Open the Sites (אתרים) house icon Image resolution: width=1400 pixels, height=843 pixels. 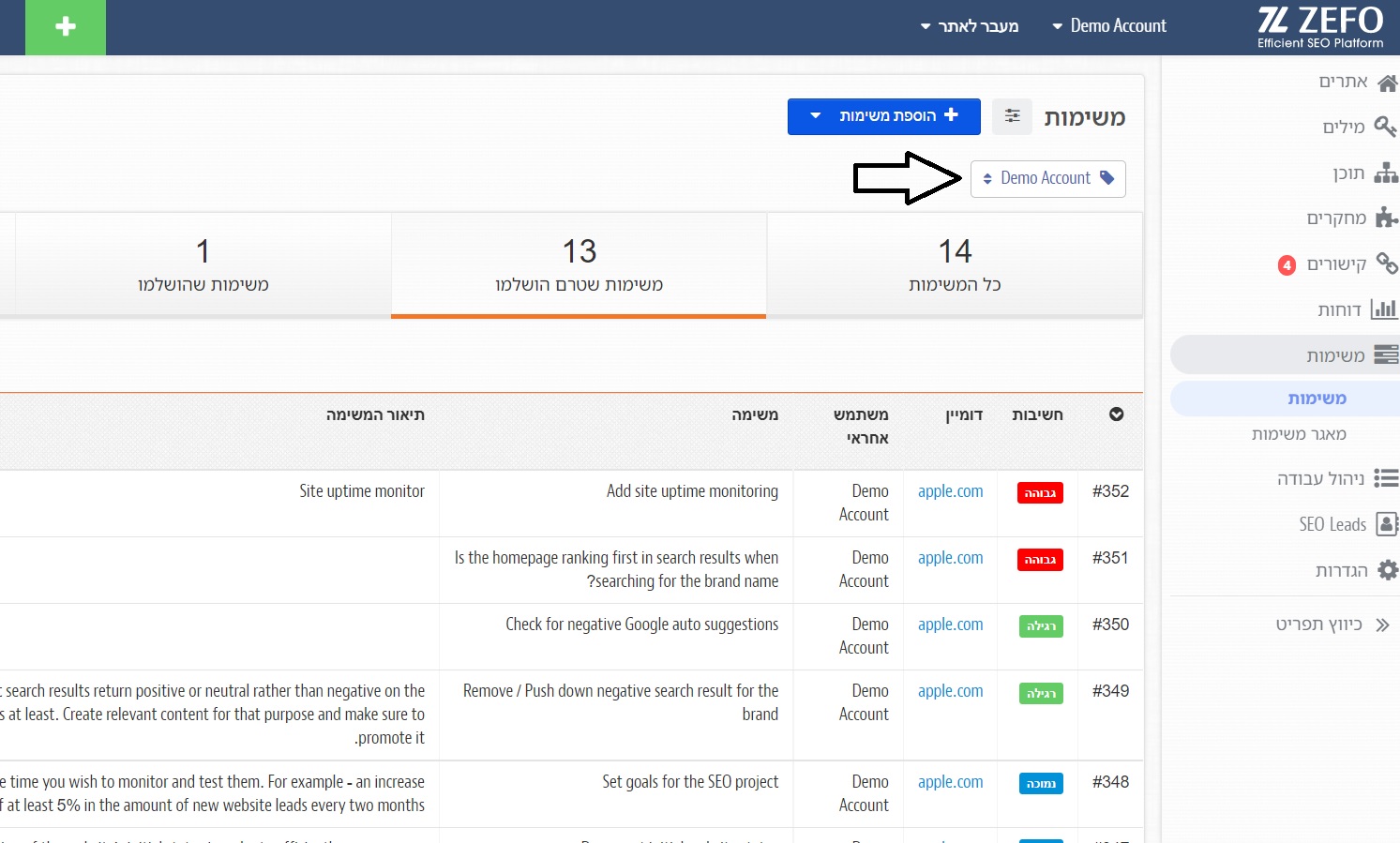pyautogui.click(x=1388, y=83)
